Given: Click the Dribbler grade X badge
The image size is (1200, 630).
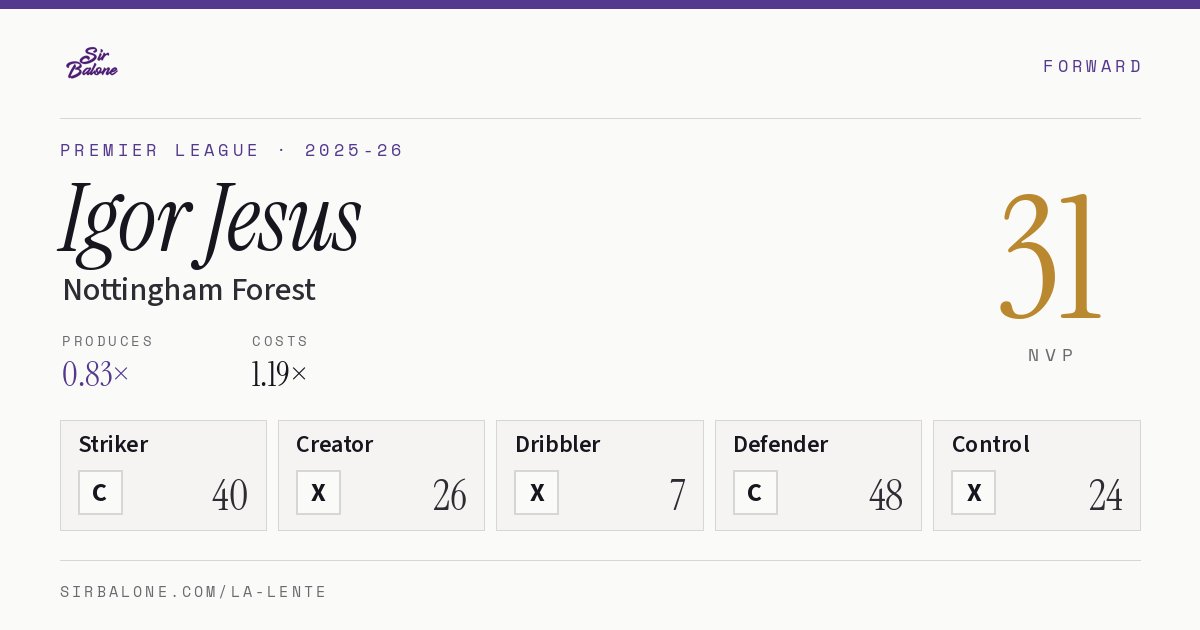Looking at the screenshot, I should pyautogui.click(x=537, y=493).
